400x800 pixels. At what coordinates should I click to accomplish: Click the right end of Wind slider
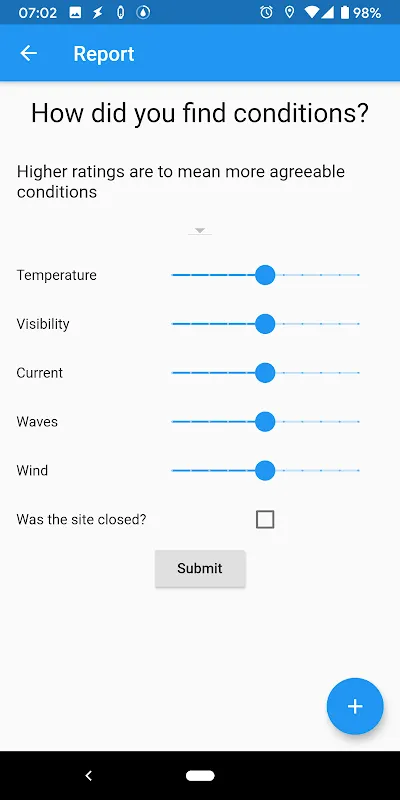point(358,470)
